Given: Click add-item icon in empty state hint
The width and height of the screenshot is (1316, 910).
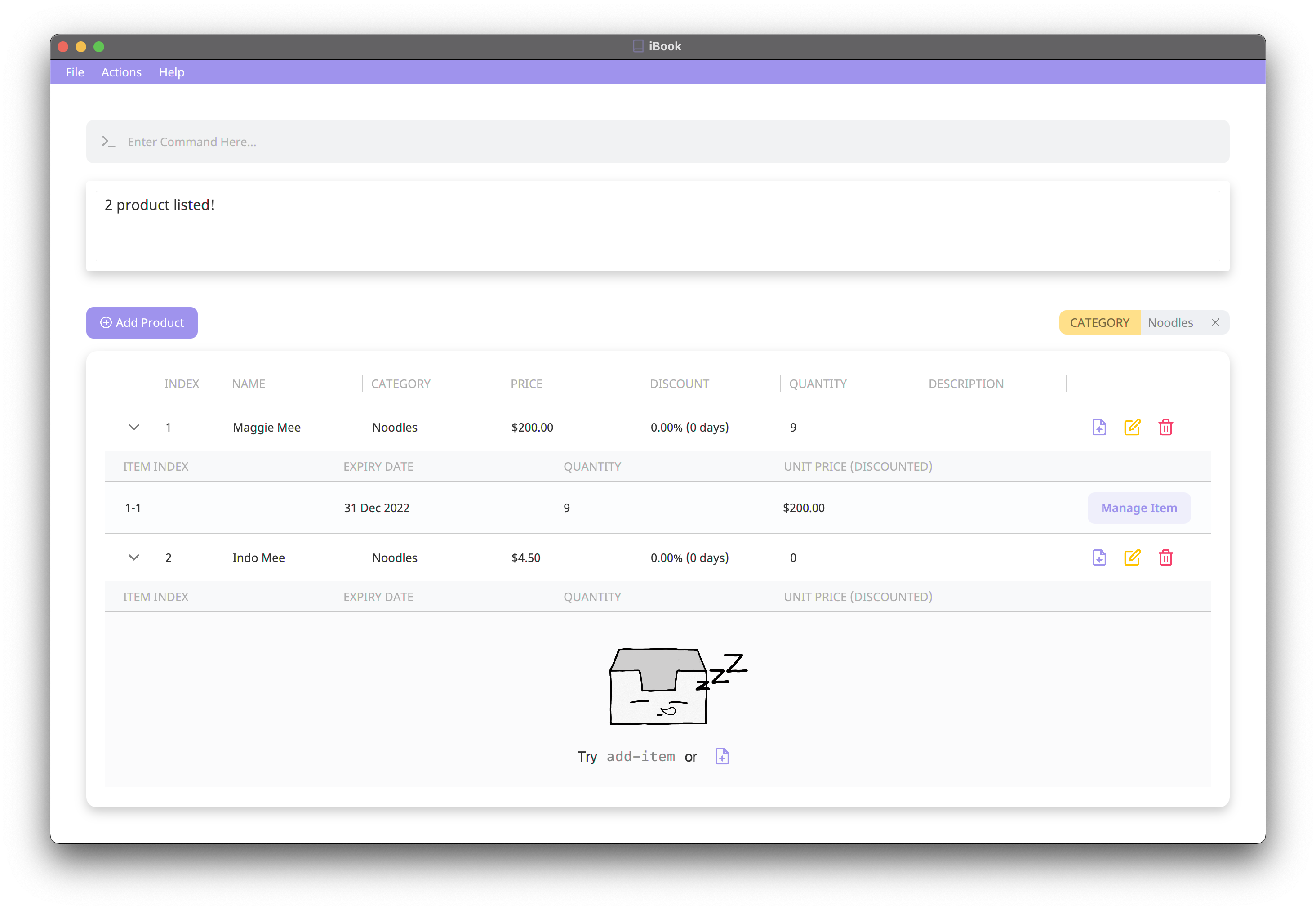Looking at the screenshot, I should (721, 757).
